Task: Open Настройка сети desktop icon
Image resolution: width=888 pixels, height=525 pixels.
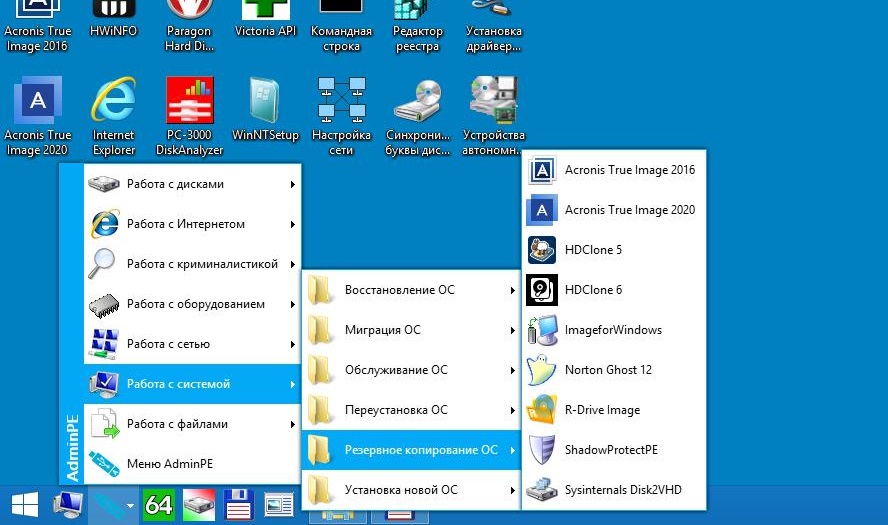Action: (341, 116)
